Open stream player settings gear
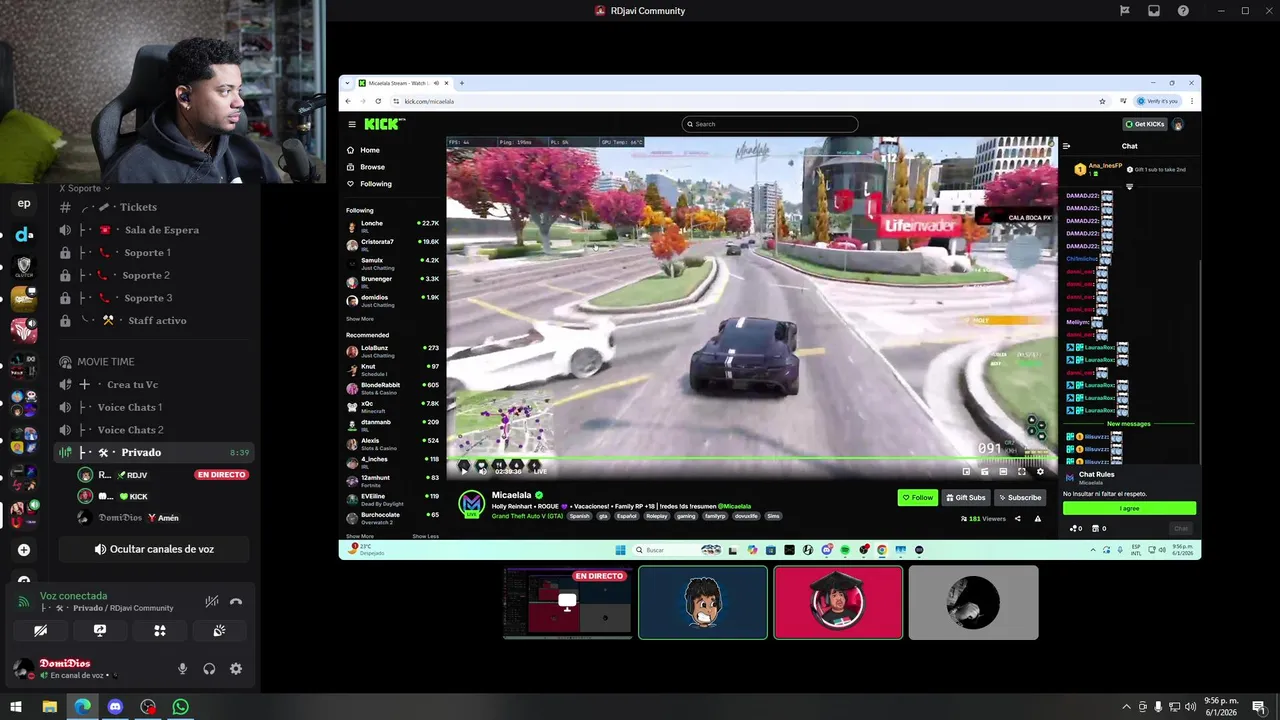The image size is (1280, 720). pyautogui.click(x=1040, y=471)
